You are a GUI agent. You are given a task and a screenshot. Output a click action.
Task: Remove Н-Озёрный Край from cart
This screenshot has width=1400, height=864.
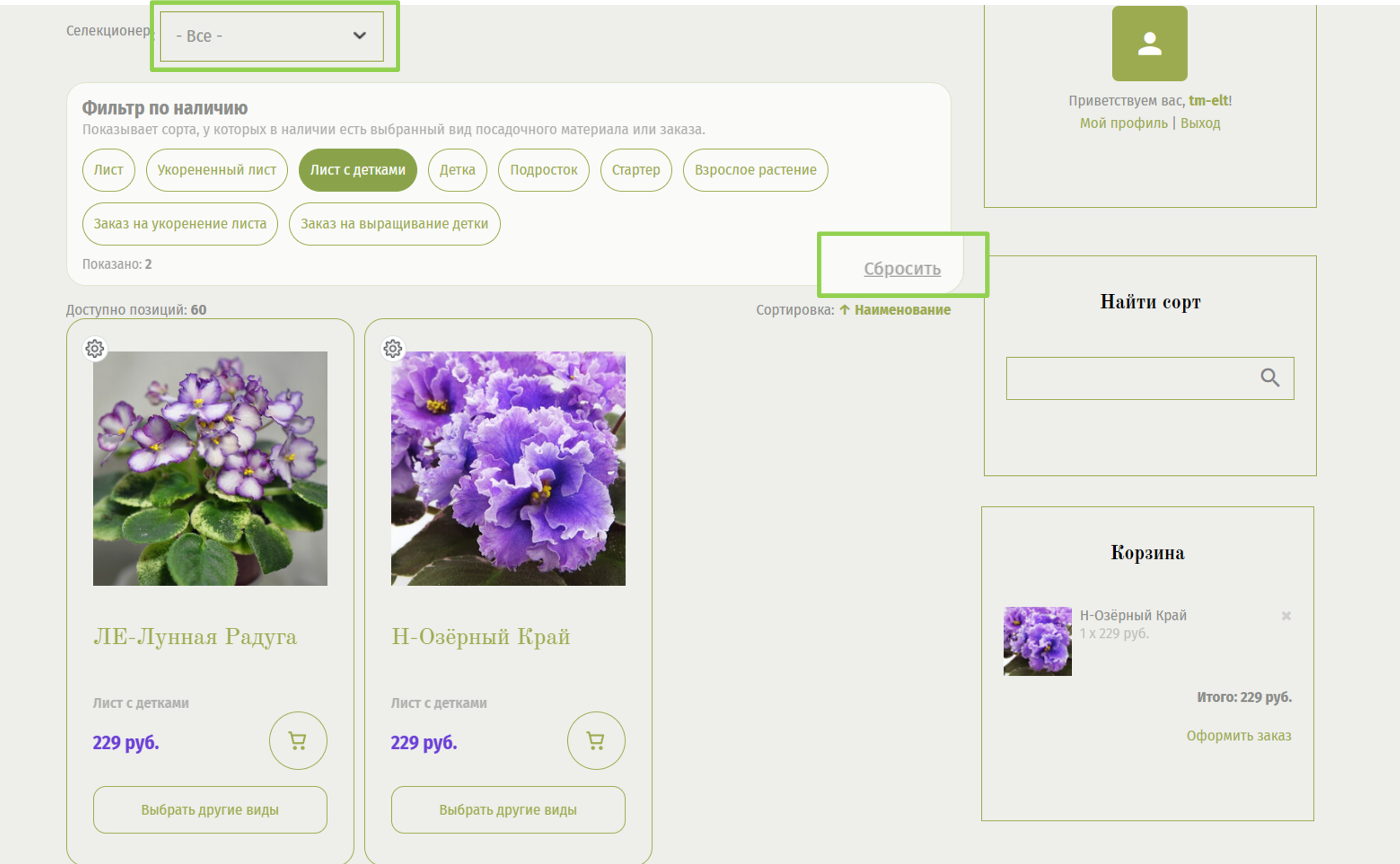(1286, 615)
